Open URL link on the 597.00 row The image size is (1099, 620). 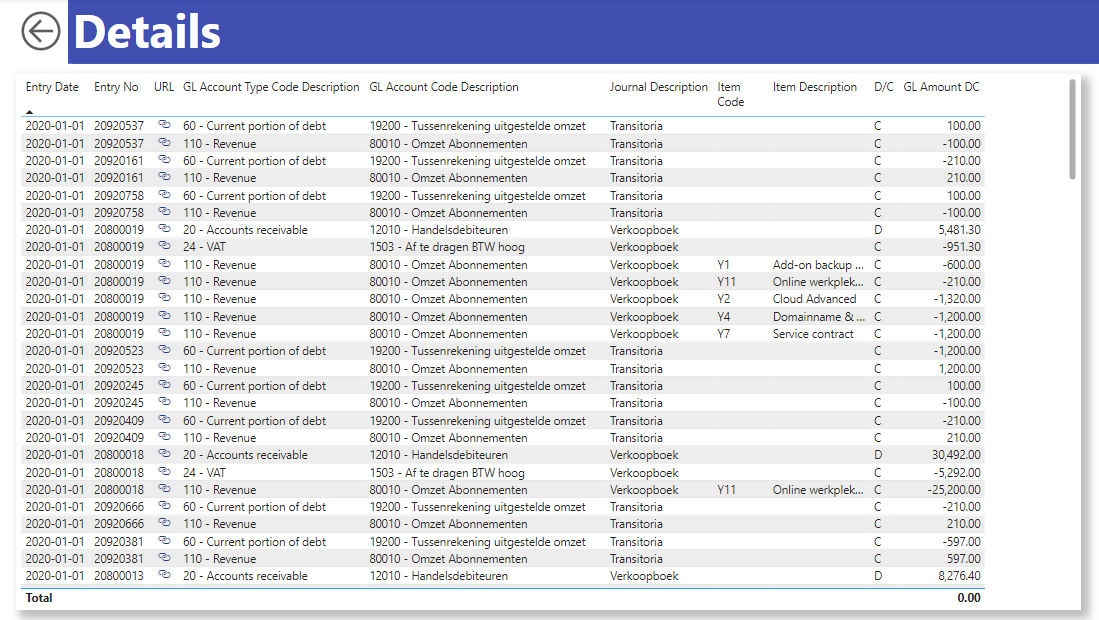click(x=164, y=558)
